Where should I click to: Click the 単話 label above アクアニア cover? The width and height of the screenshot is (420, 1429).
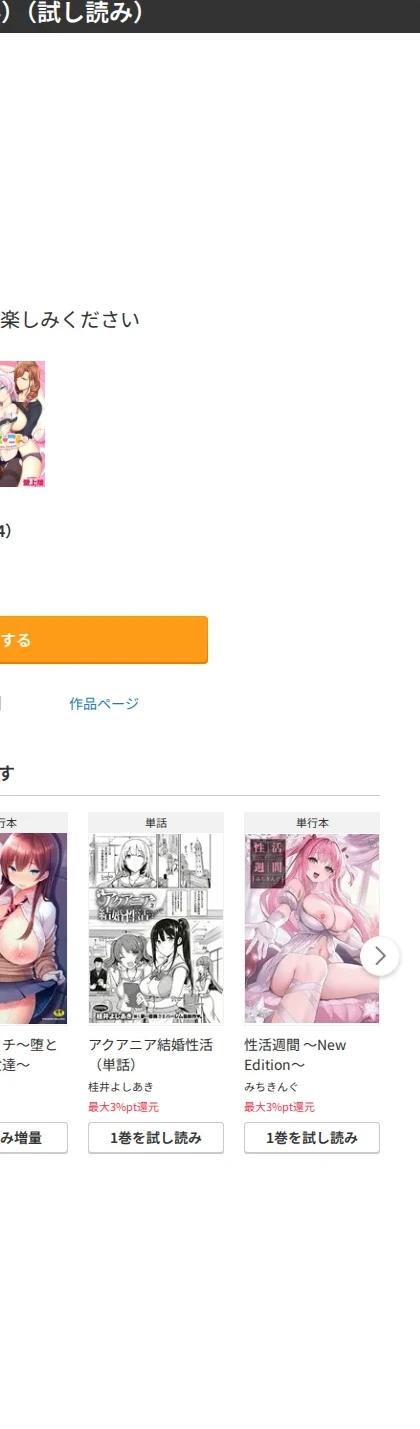pos(156,823)
